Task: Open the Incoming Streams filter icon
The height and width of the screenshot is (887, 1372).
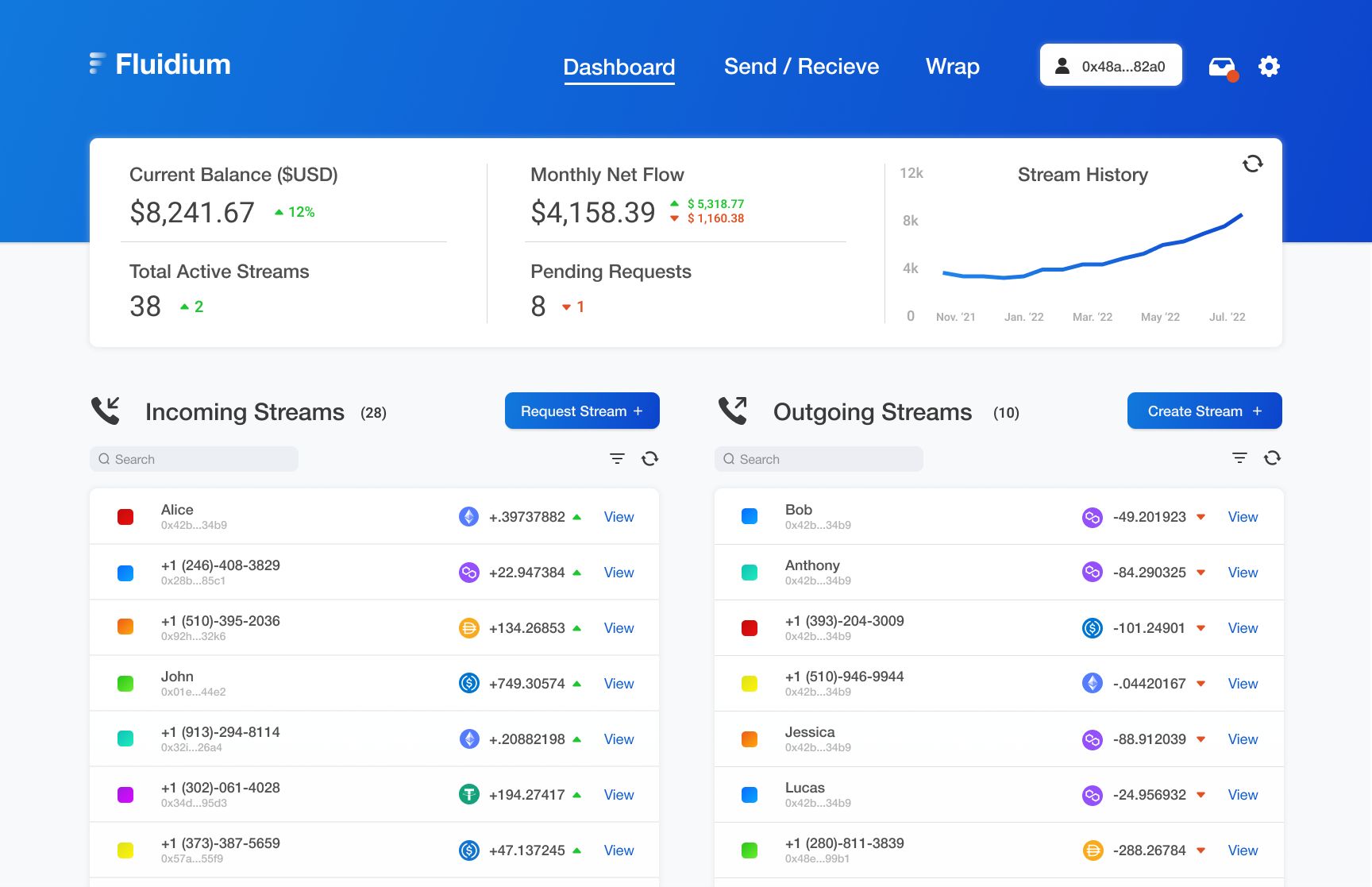Action: [617, 458]
